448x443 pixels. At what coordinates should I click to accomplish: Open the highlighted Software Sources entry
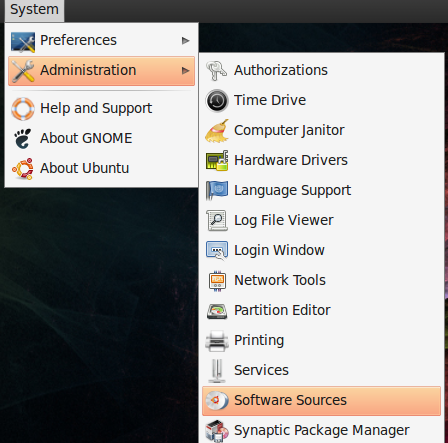point(321,401)
